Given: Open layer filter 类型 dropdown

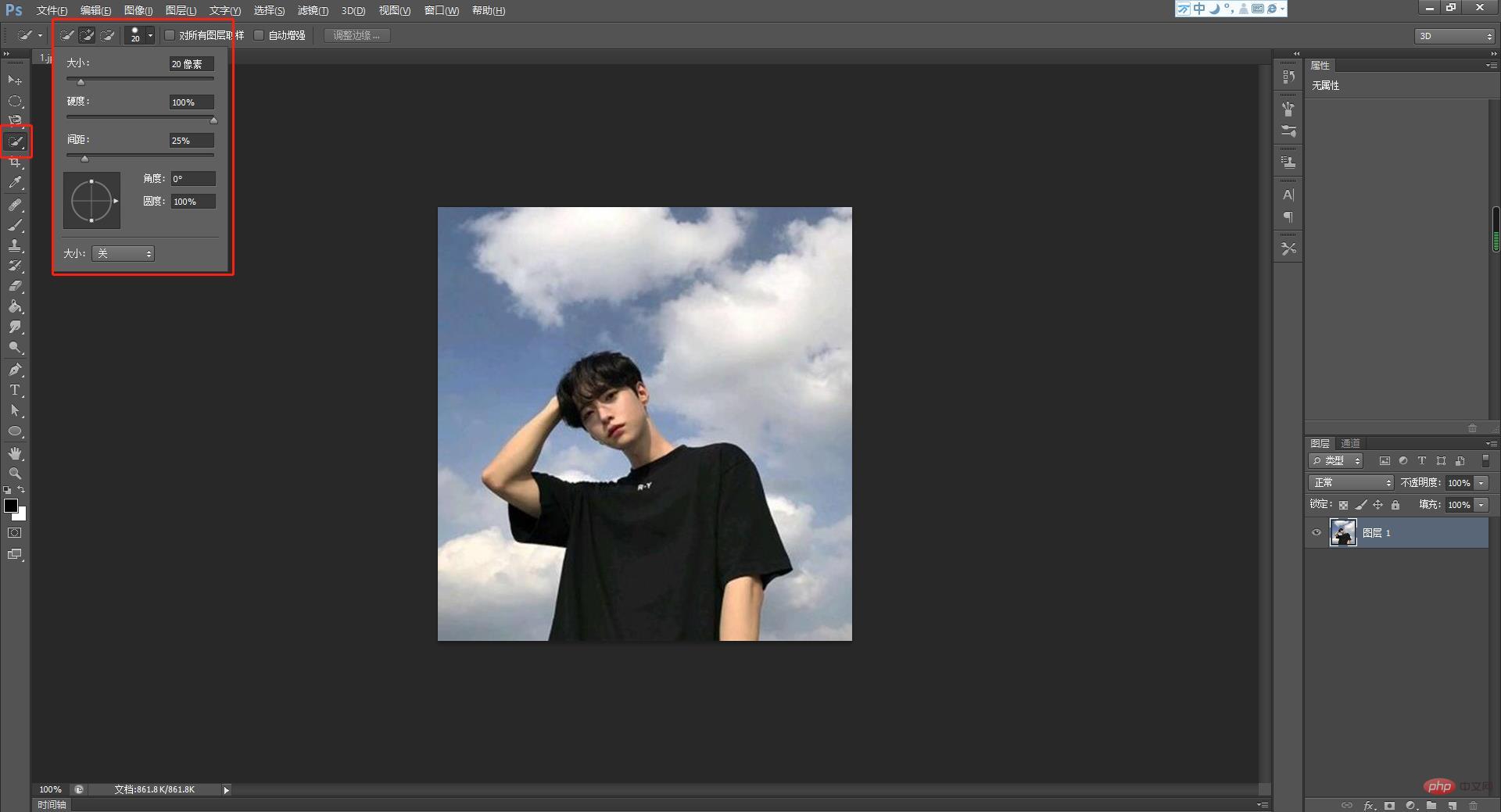Looking at the screenshot, I should pyautogui.click(x=1336, y=461).
